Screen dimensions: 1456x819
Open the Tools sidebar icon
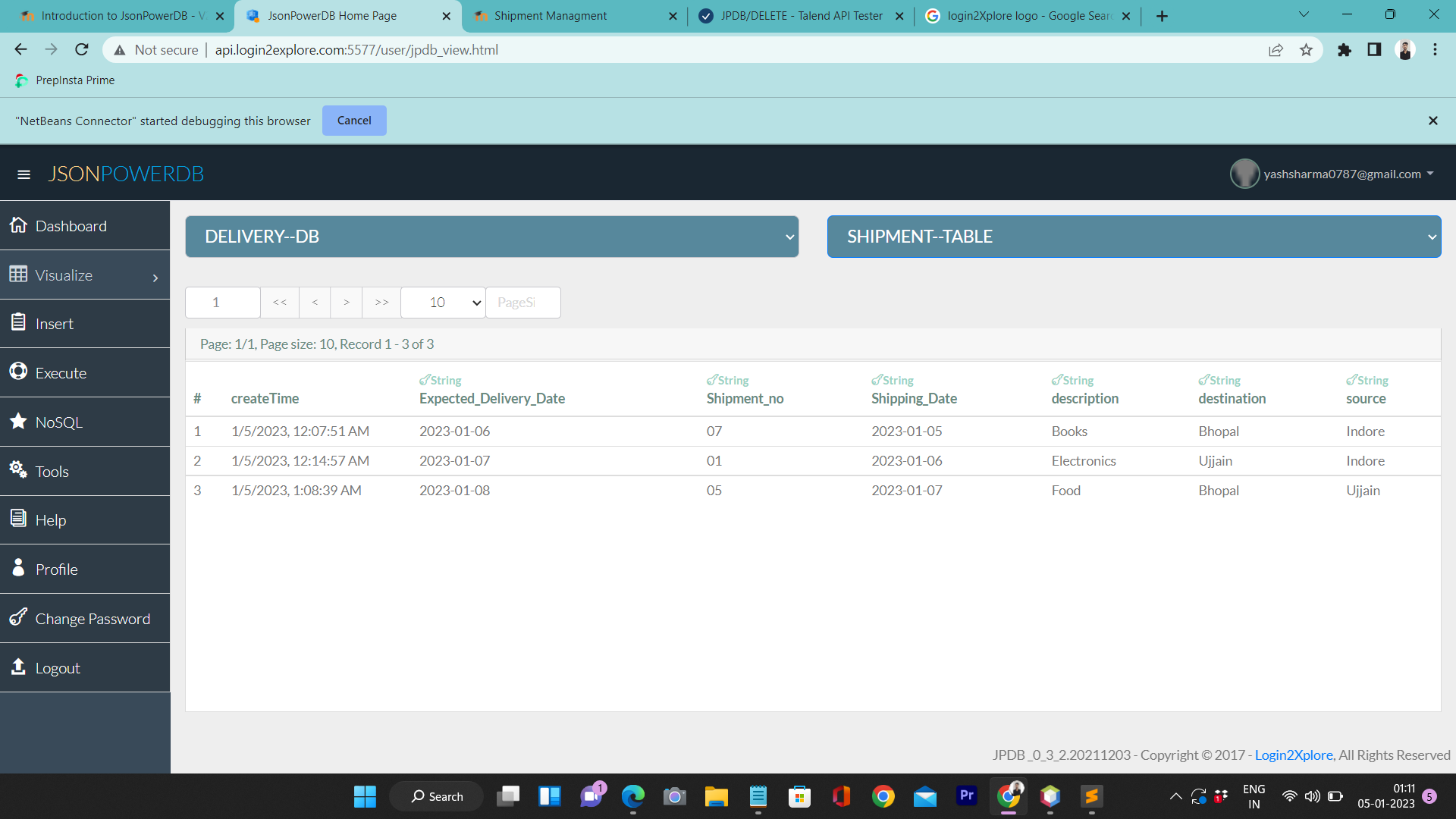coord(18,469)
